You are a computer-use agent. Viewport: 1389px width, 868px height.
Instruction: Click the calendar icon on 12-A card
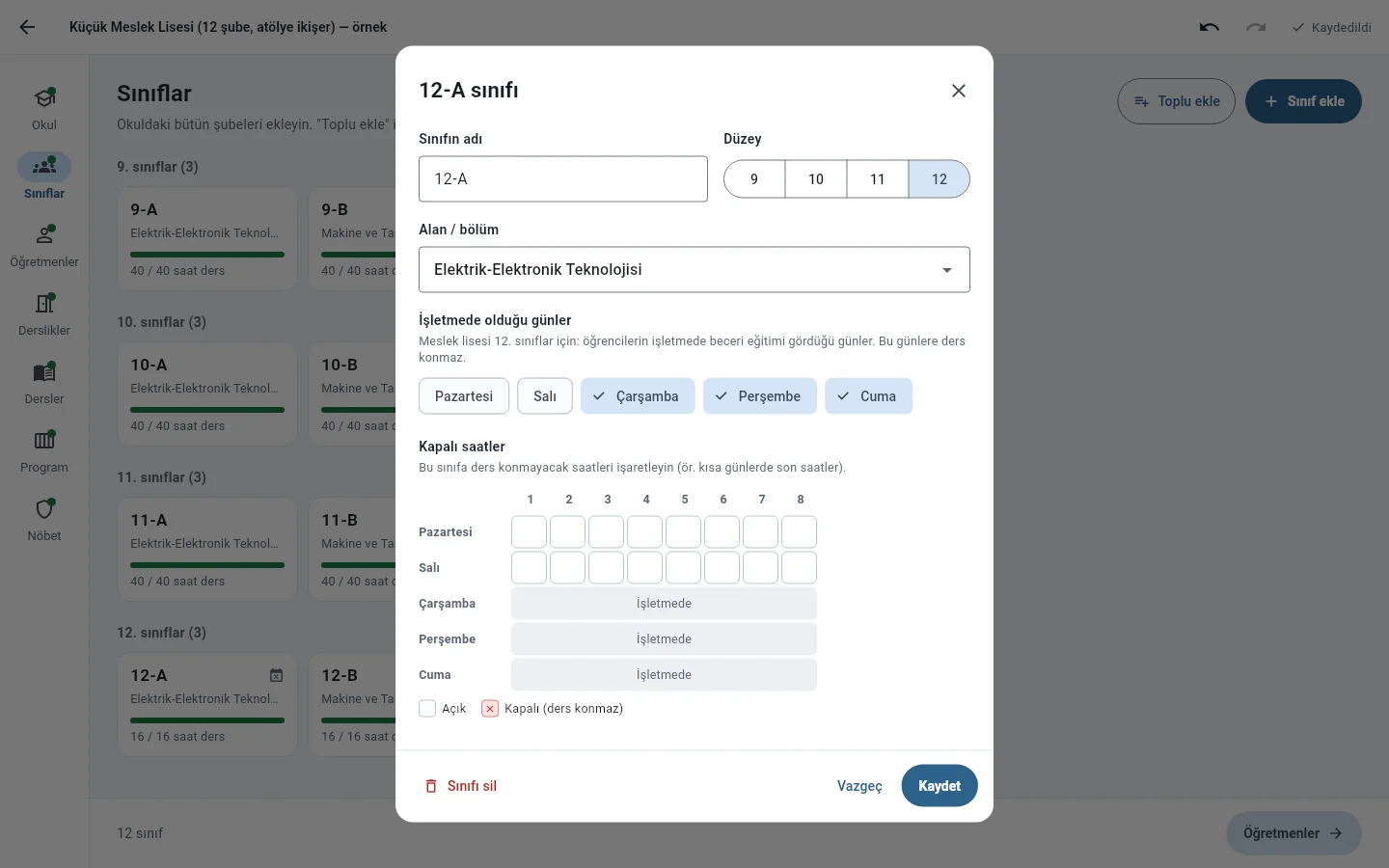pos(276,675)
